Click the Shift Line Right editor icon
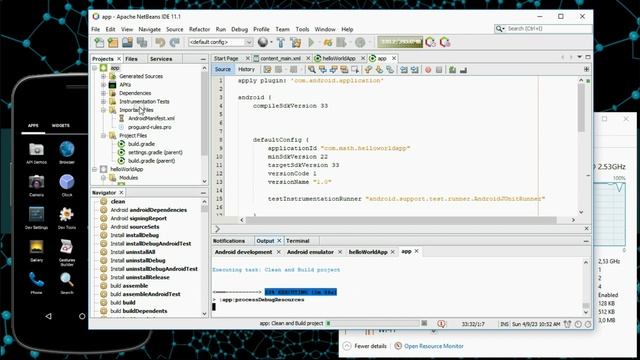This screenshot has height=360, width=640. (415, 70)
